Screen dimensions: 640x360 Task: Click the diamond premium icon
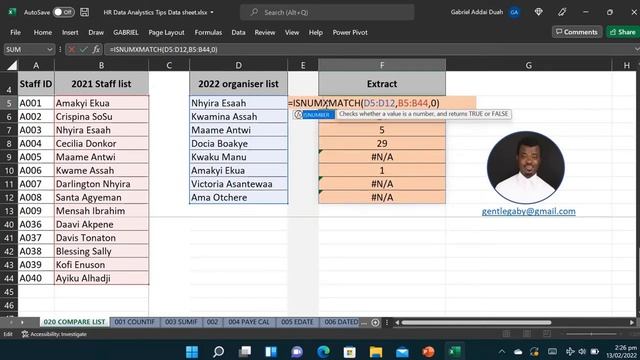pyautogui.click(x=538, y=12)
